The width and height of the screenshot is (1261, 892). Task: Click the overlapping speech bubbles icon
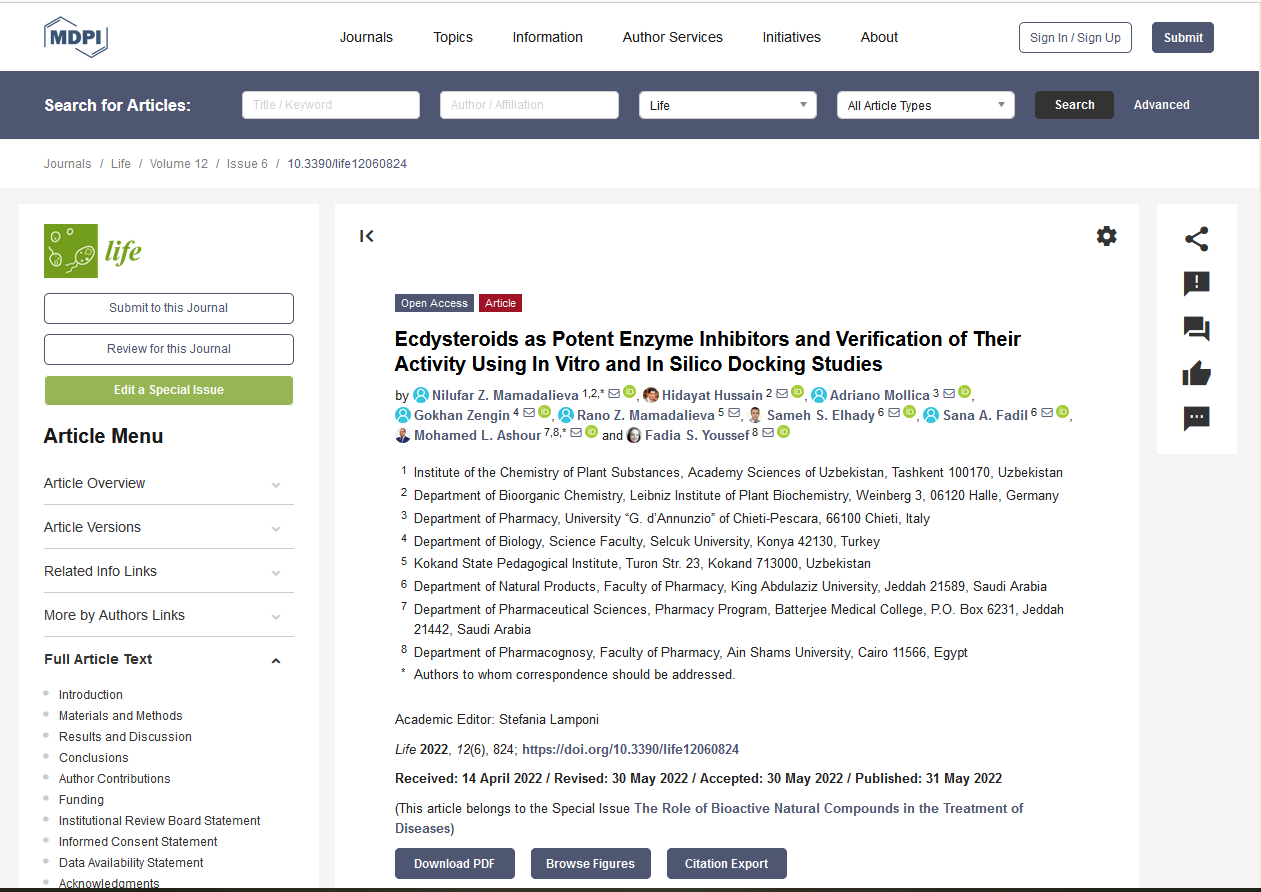pos(1196,329)
